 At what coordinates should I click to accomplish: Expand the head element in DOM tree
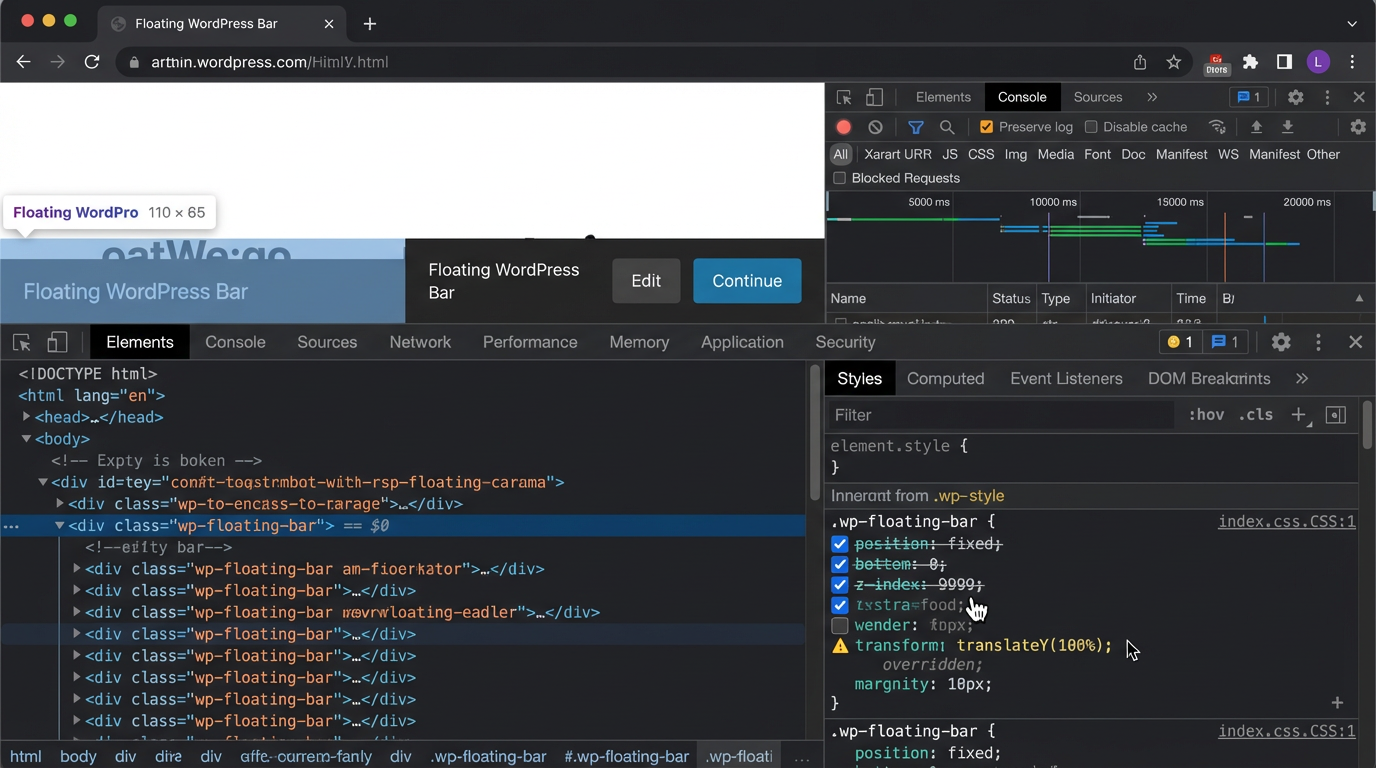pyautogui.click(x=25, y=417)
